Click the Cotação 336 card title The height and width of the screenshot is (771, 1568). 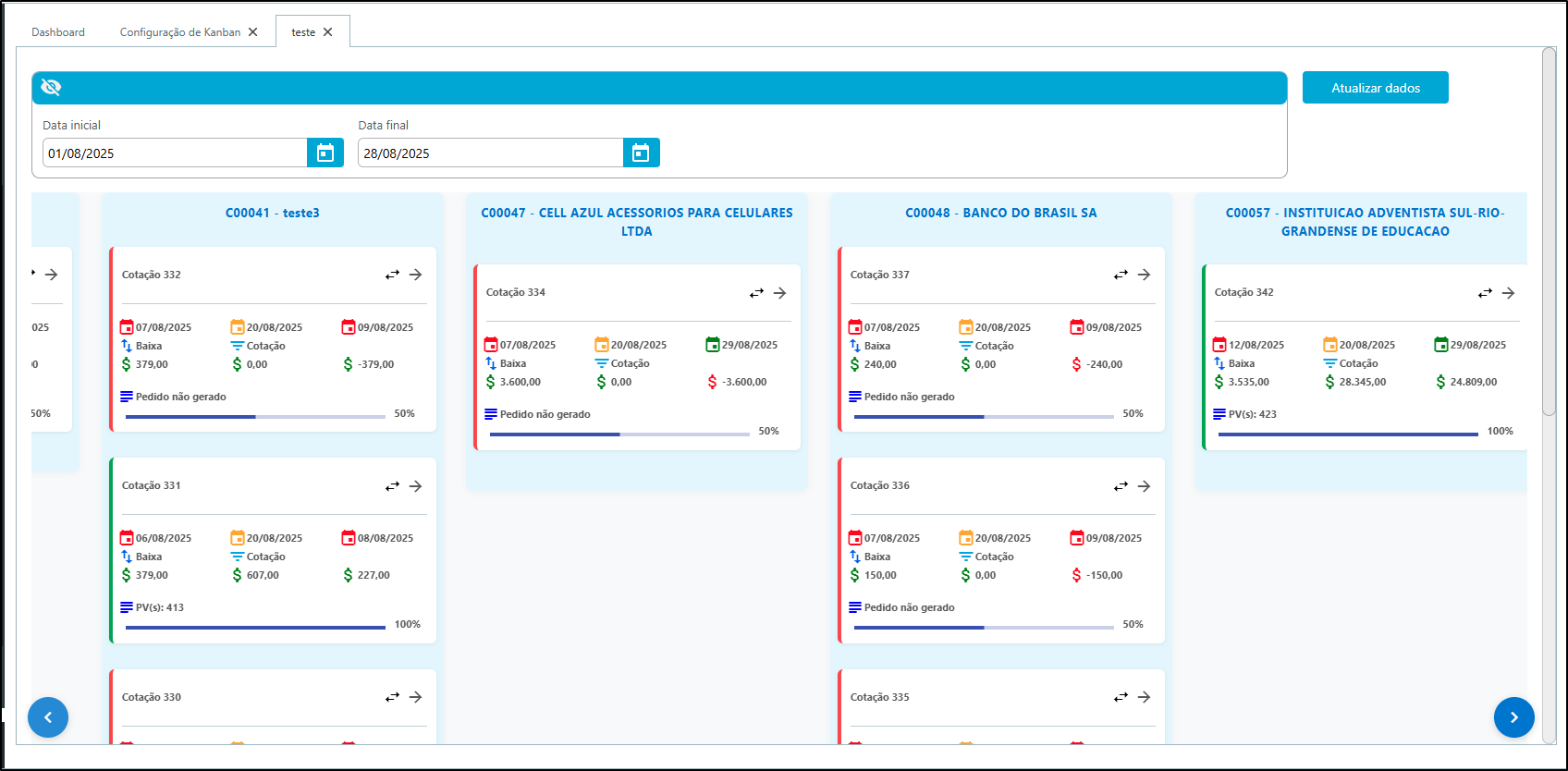[x=880, y=485]
